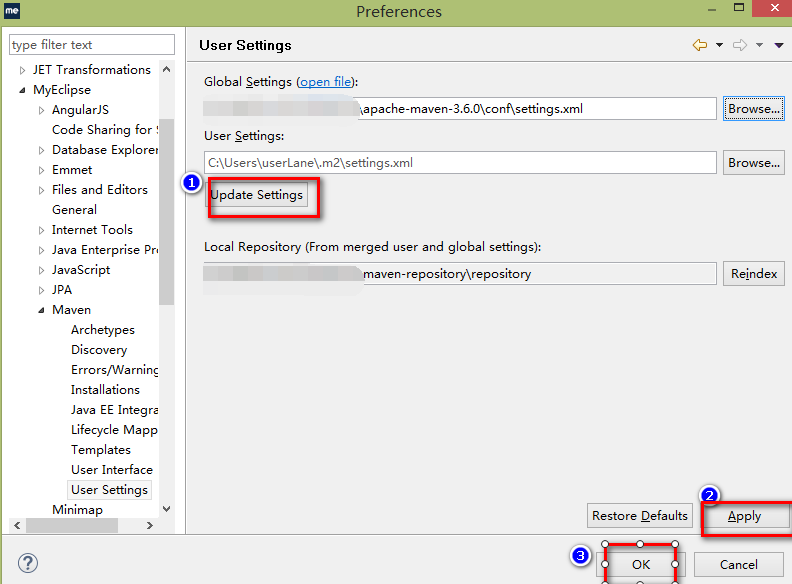
Task: Select Minimap preference page
Action: tap(77, 510)
